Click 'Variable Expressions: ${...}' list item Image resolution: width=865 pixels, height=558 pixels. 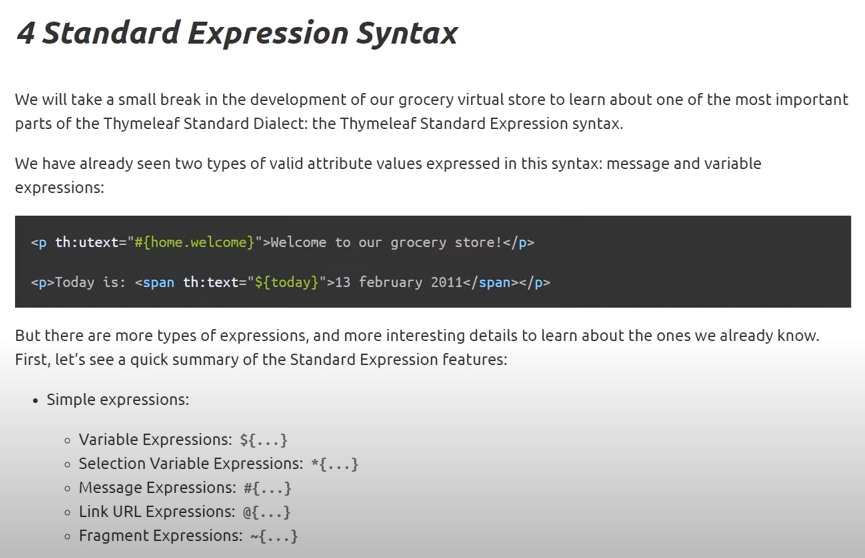[183, 440]
